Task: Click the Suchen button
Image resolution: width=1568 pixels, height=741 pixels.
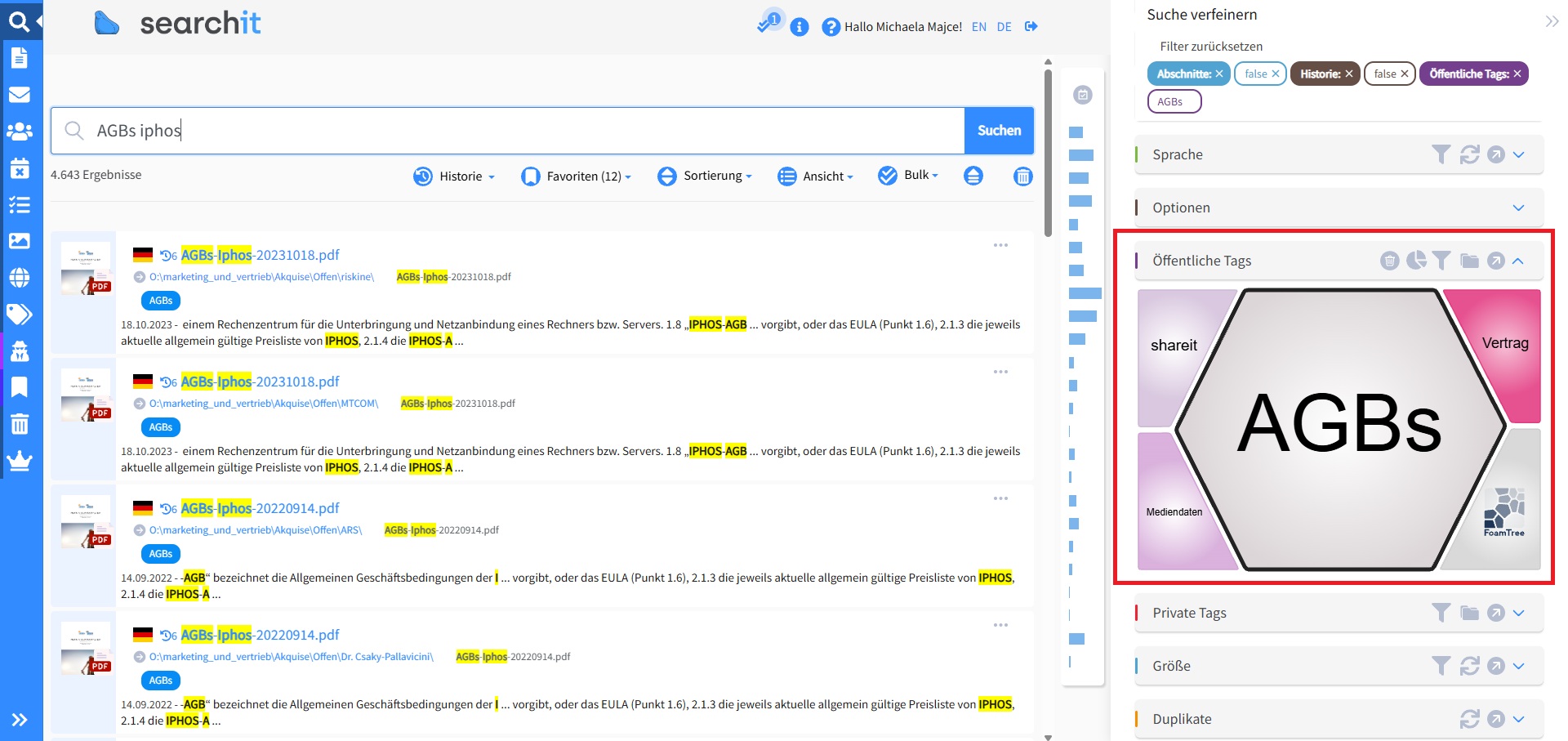Action: pos(999,131)
